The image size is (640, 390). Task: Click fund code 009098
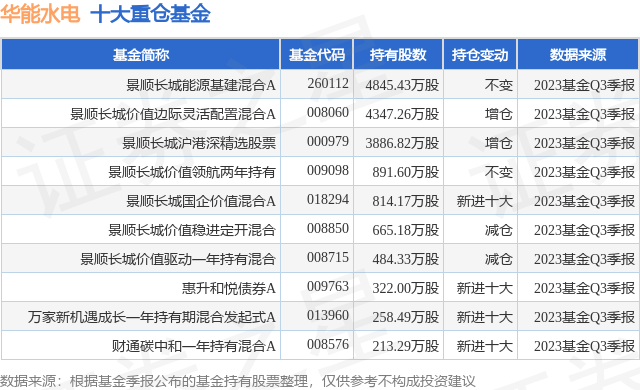coord(328,170)
